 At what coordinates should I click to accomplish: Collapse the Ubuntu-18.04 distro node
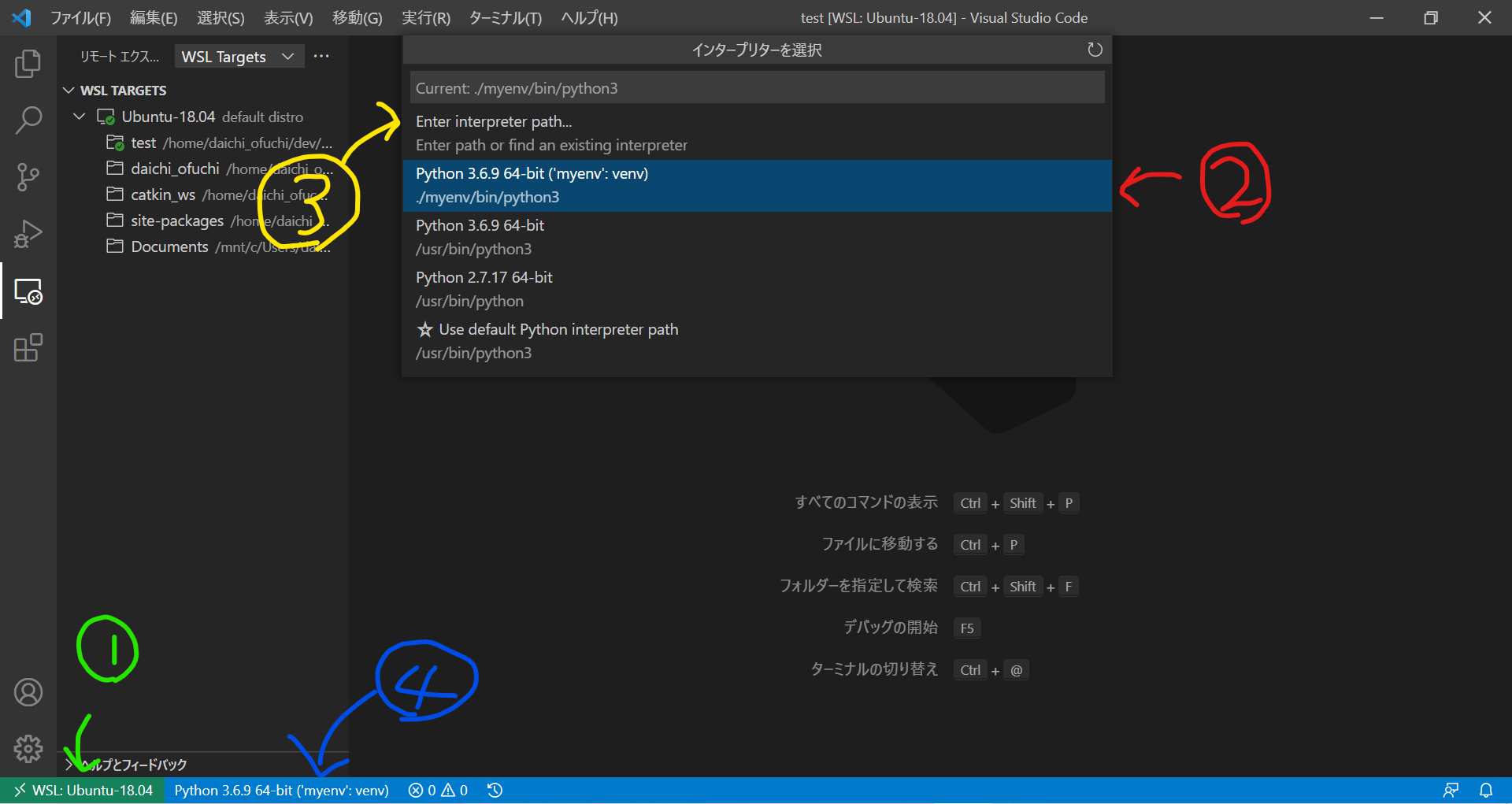point(79,117)
